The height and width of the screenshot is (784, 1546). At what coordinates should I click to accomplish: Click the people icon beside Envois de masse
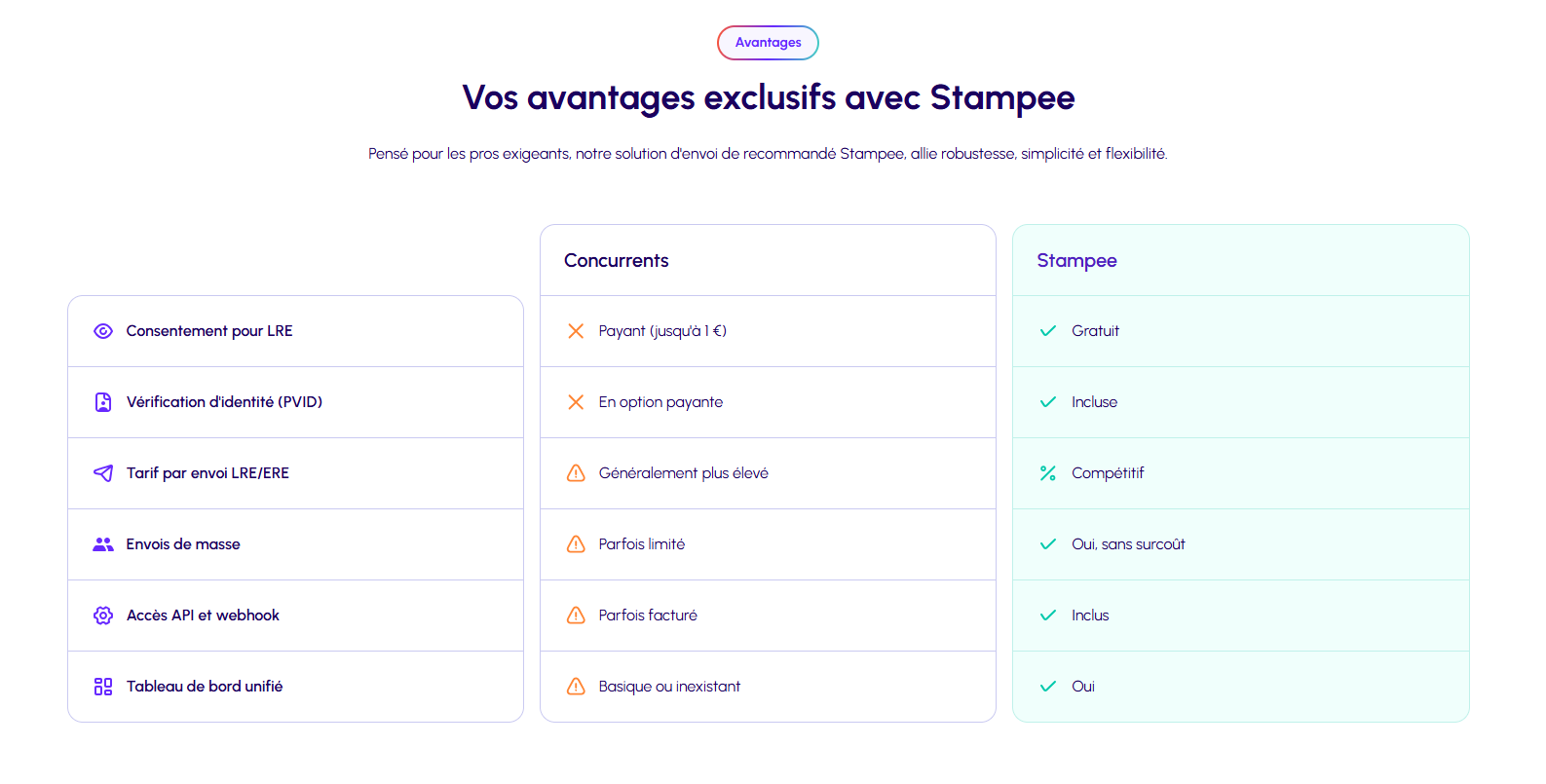[x=103, y=544]
